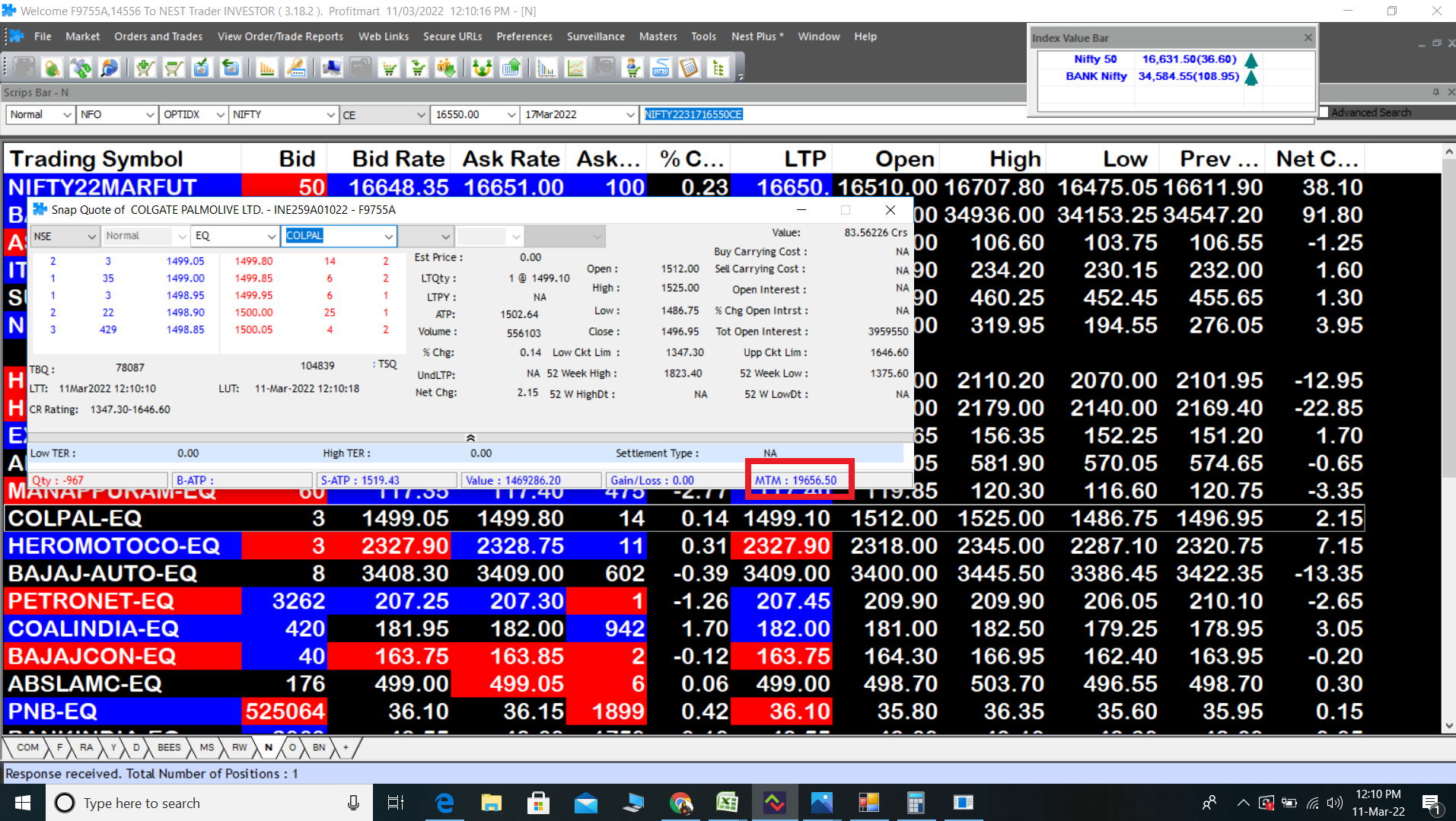Open Microsoft Edge from the taskbar
The image size is (1456, 821).
[444, 803]
